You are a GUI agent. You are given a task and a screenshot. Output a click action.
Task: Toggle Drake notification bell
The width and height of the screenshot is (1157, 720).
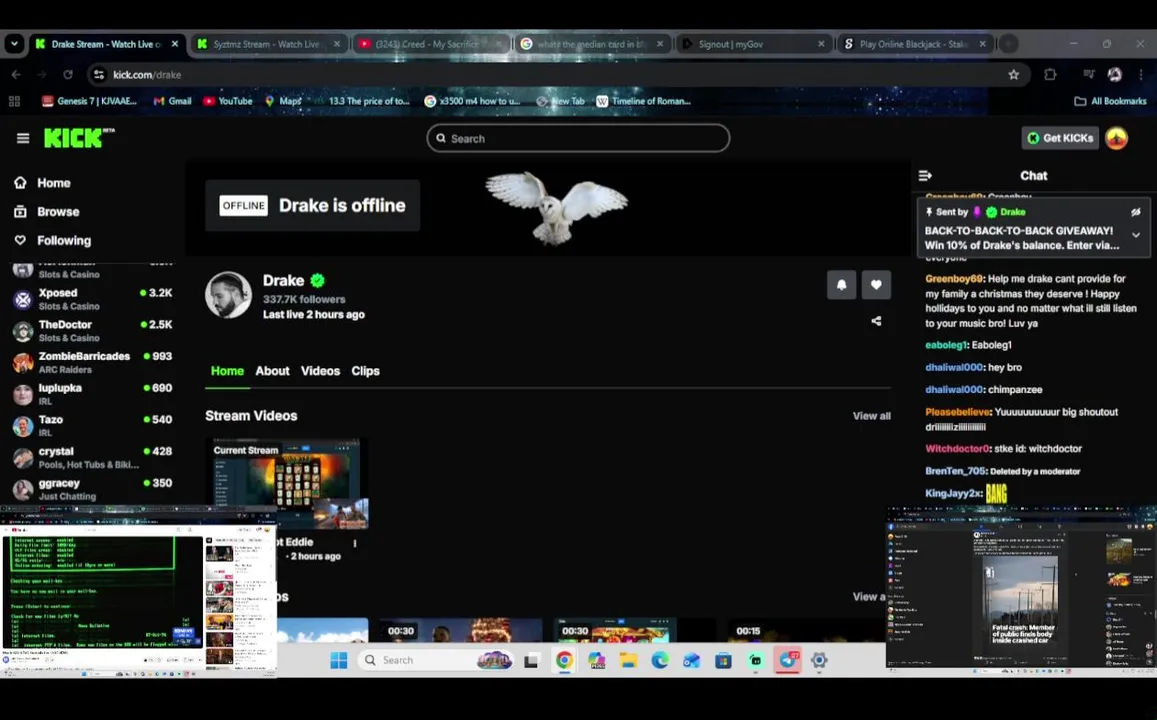click(x=841, y=285)
